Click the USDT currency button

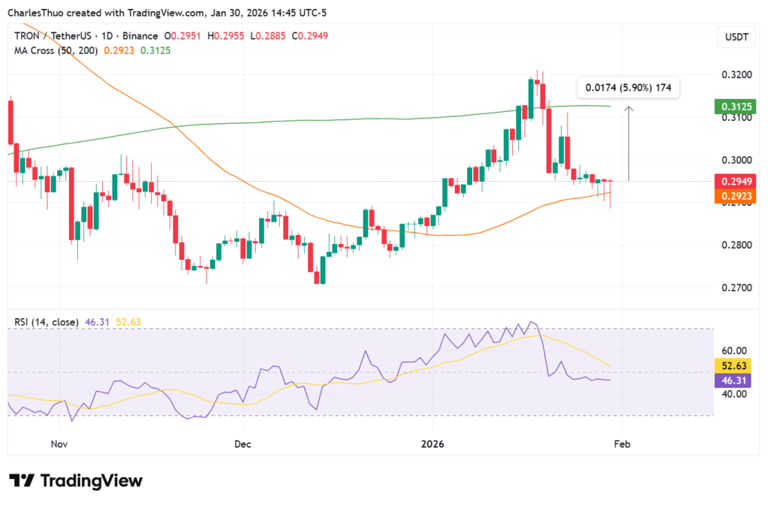[x=737, y=37]
